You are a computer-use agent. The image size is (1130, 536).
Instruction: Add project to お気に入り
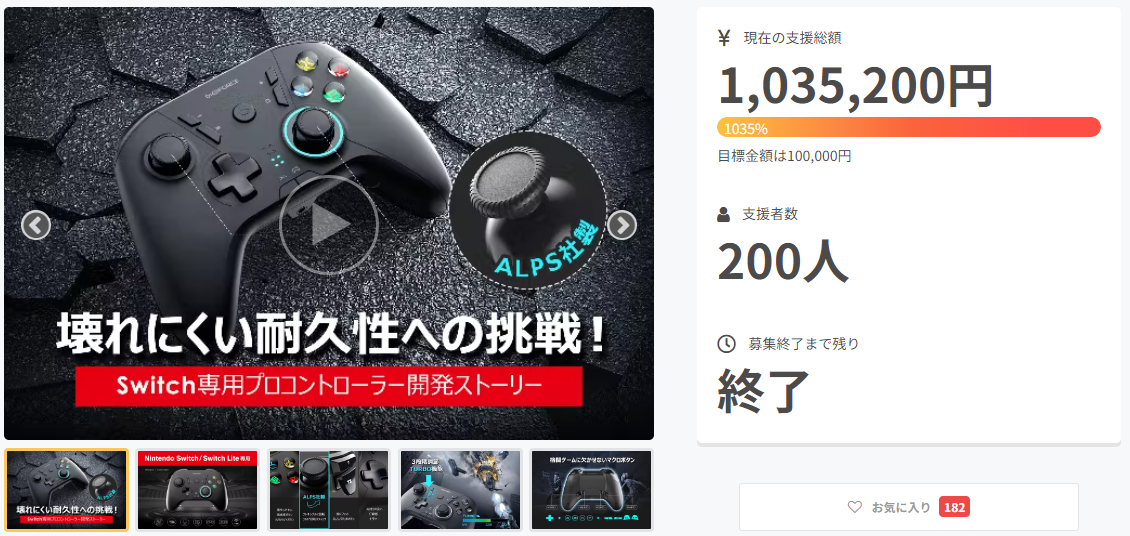point(909,507)
